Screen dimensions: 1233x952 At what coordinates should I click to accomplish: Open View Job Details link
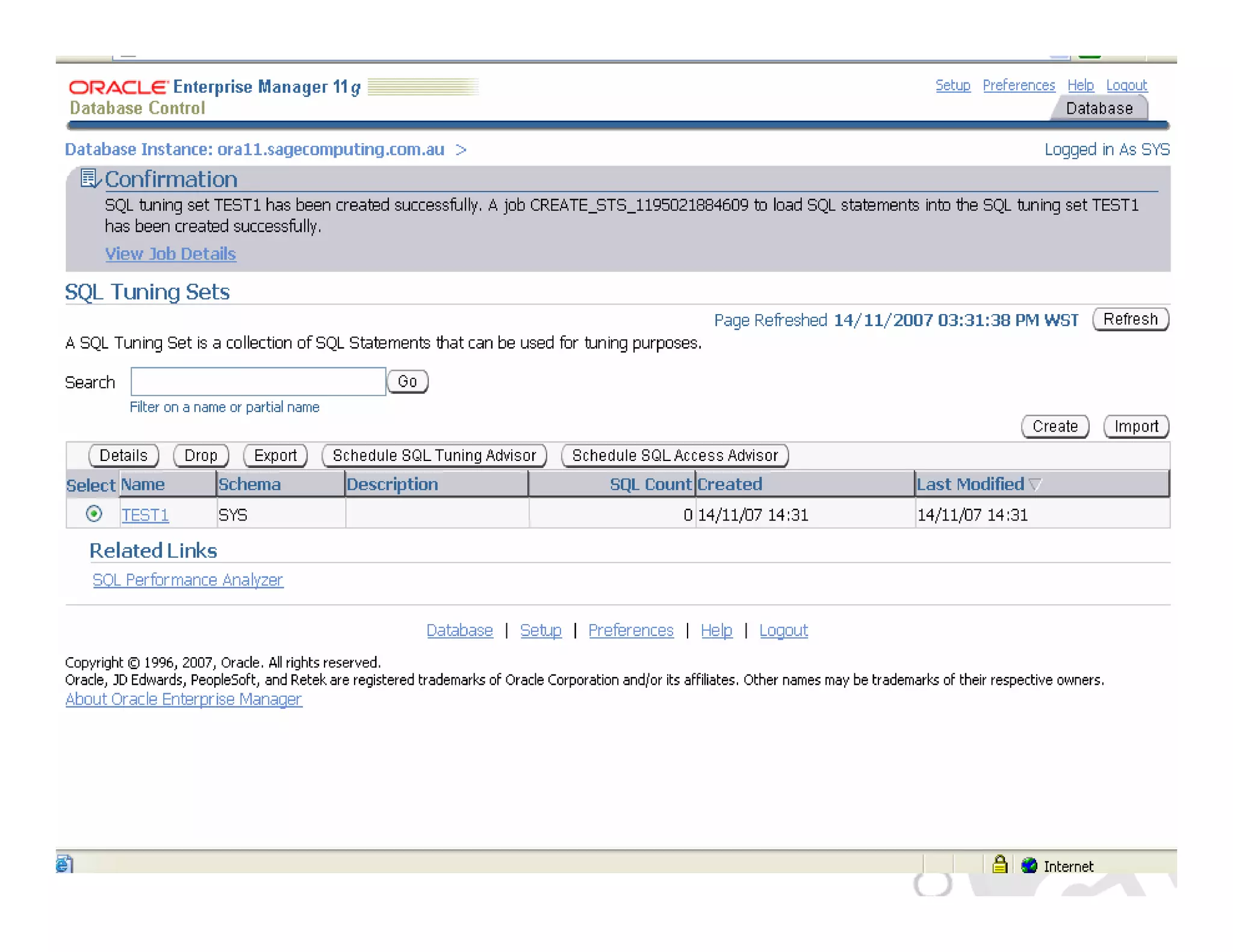(170, 254)
